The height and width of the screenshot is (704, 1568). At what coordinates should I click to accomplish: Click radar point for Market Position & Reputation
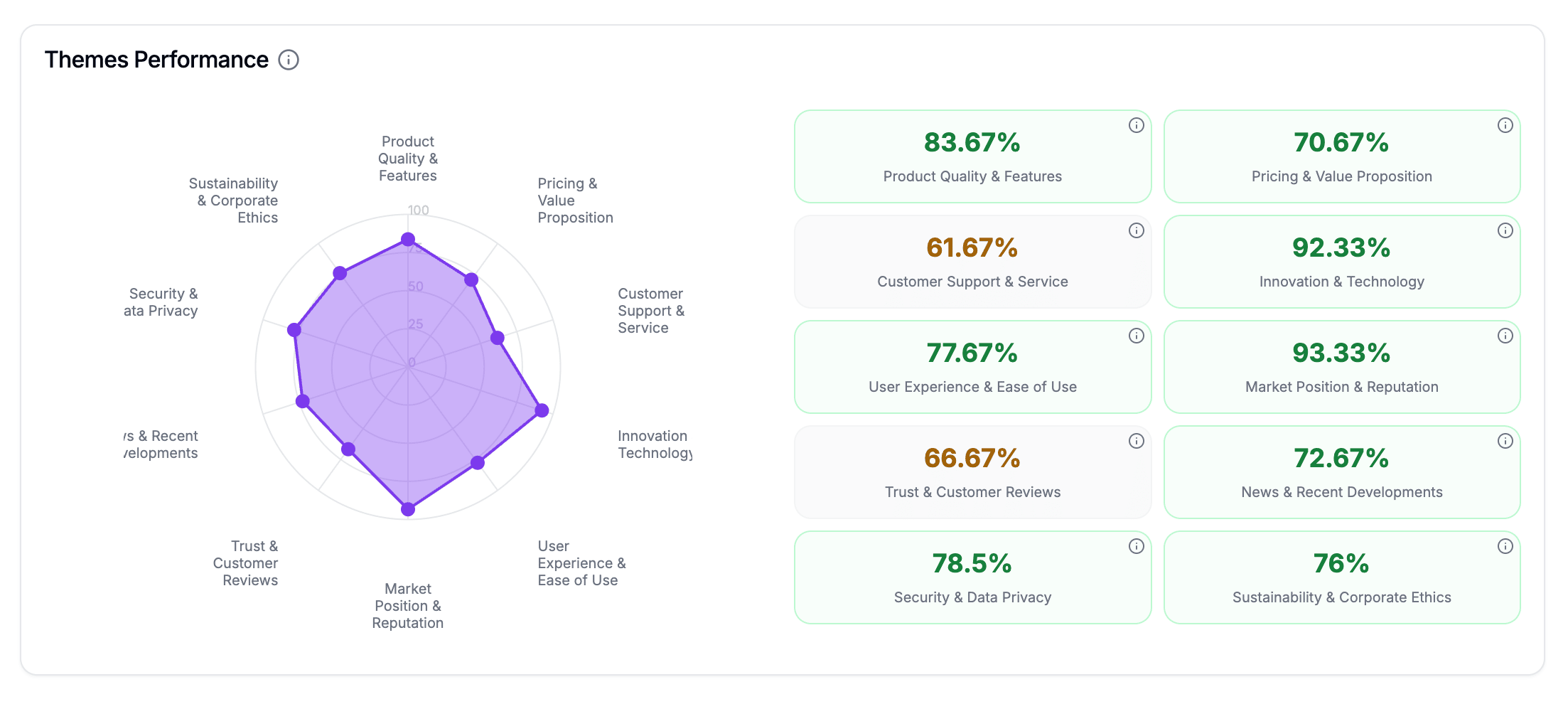coord(408,509)
